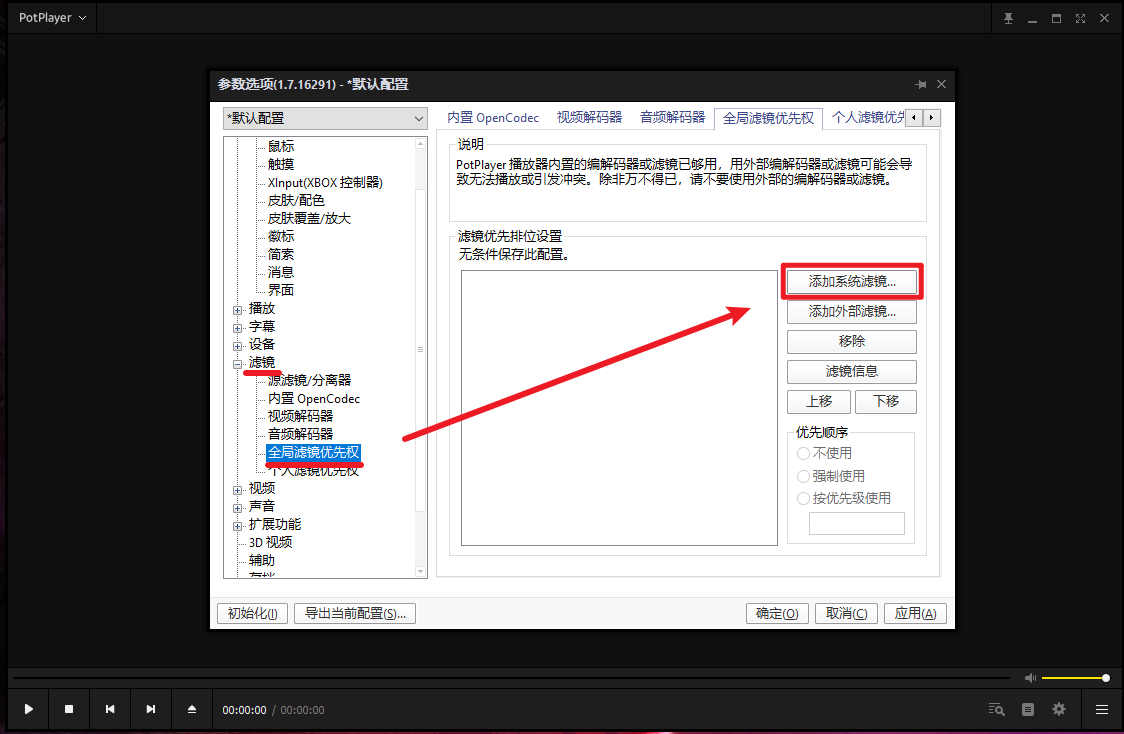Open the playlist search icon
Viewport: 1124px width, 734px height.
click(x=996, y=709)
